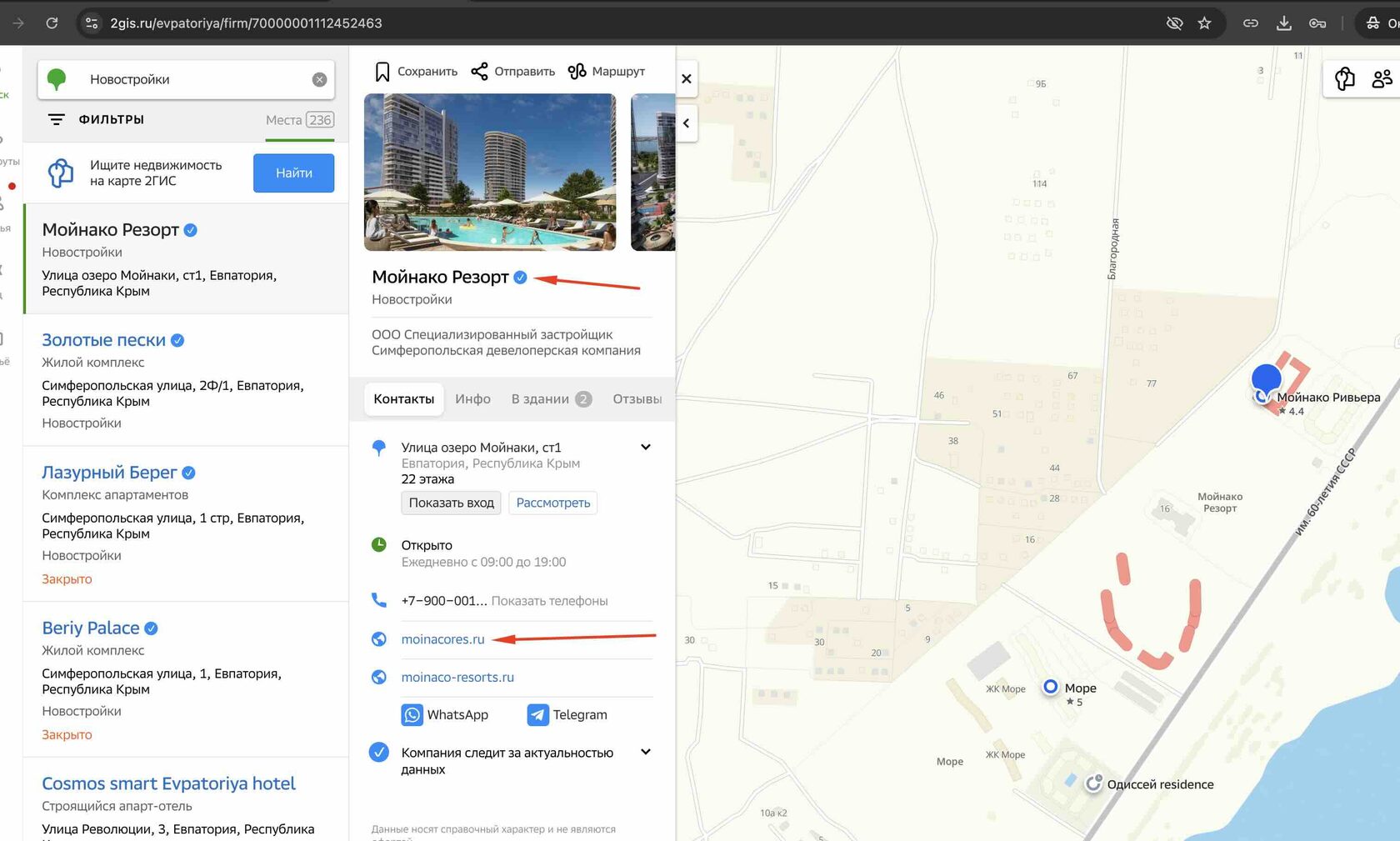Click Ежедневно с 09:00 до 19:00 hours text
1400x841 pixels.
click(x=483, y=563)
